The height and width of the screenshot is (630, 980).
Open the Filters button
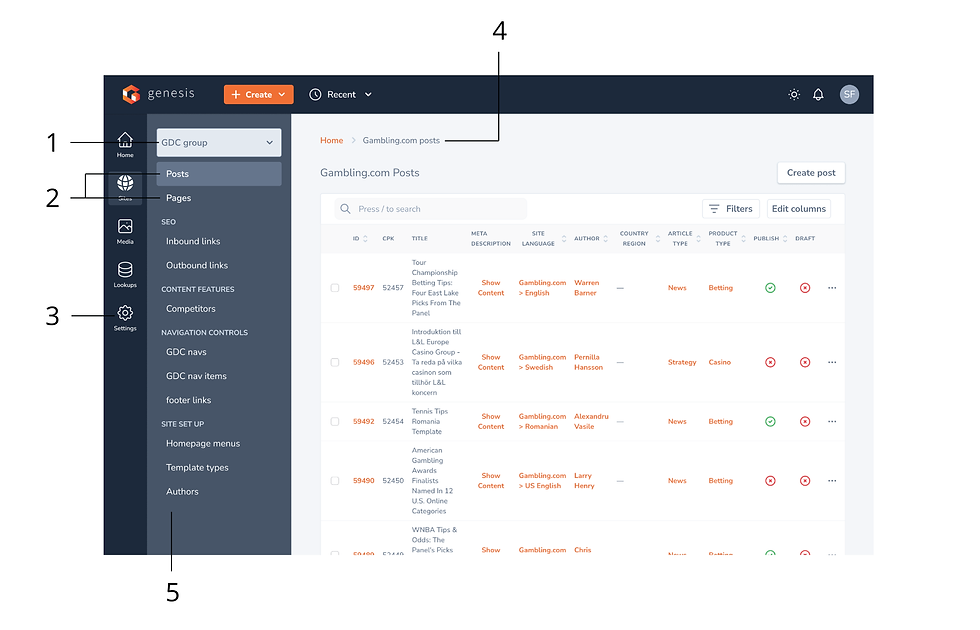tap(731, 209)
